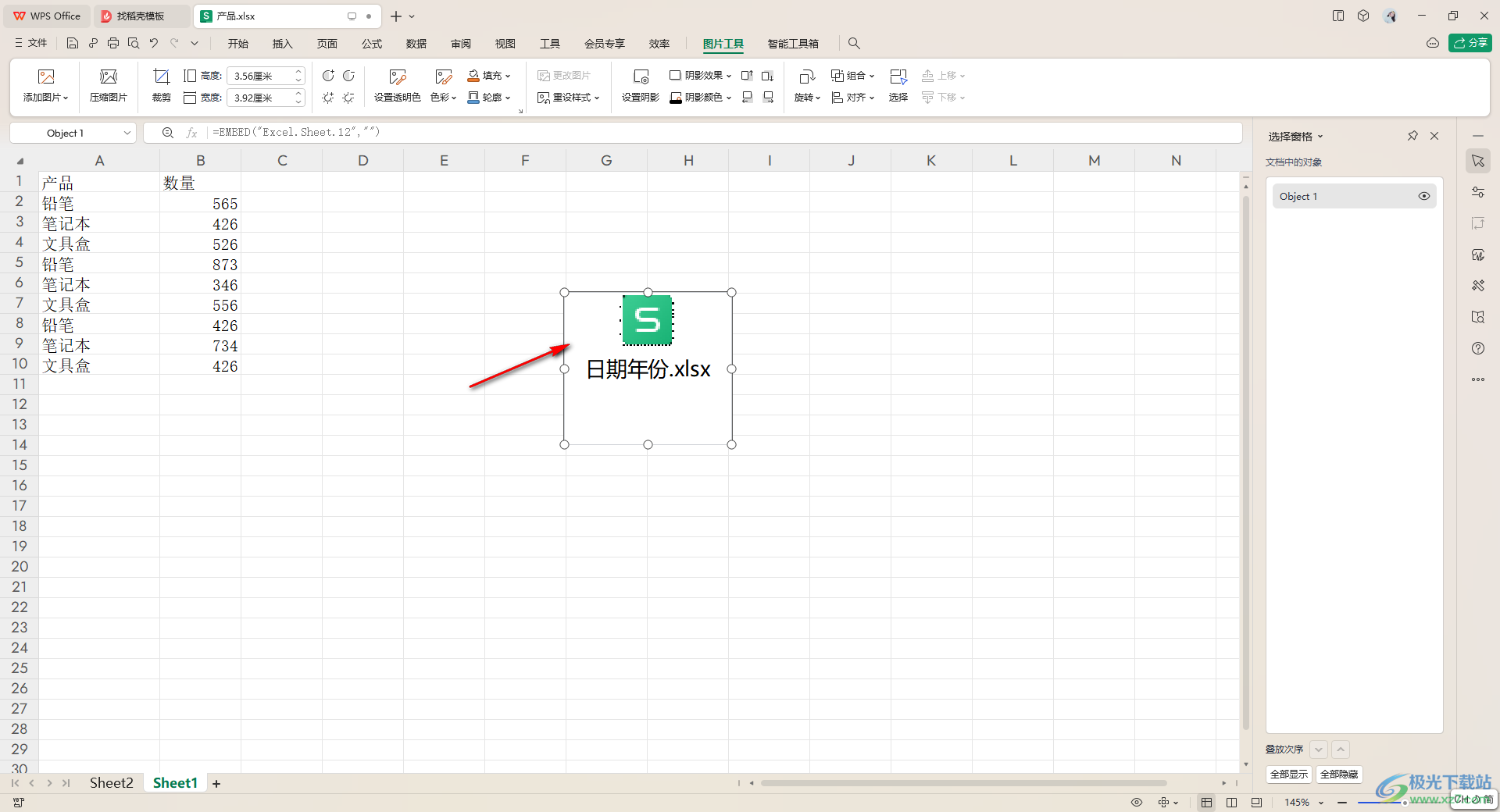
Task: Open the 阴影颜色 shadow color picker
Action: tap(701, 98)
